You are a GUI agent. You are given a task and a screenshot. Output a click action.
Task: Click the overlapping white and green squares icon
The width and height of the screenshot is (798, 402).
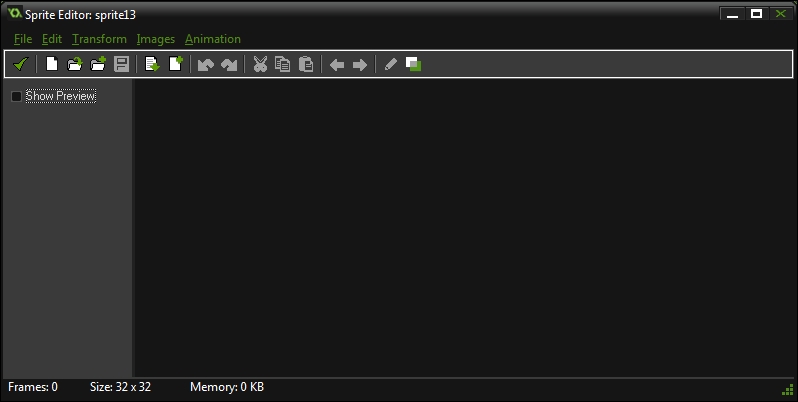tap(413, 64)
